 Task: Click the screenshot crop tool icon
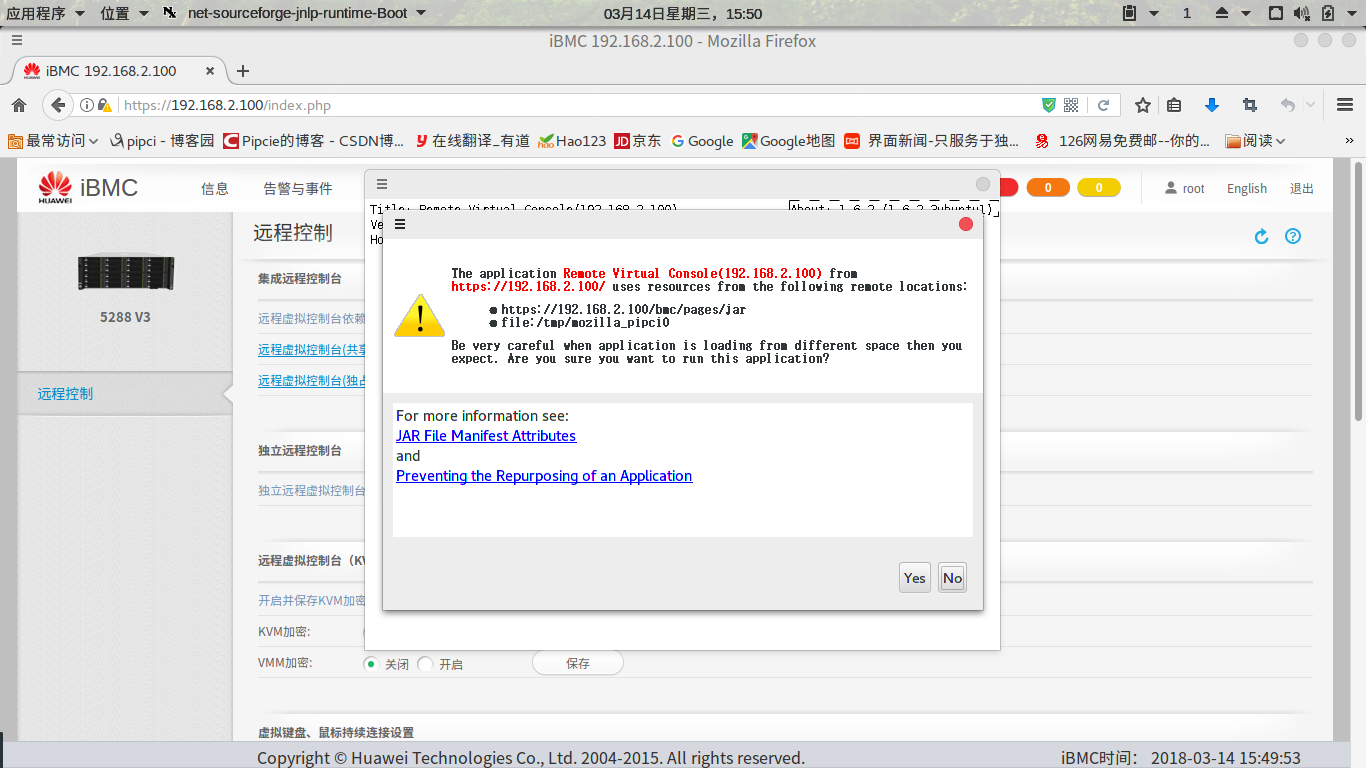(x=1249, y=105)
